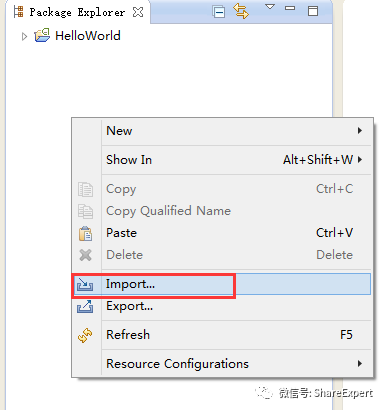Minimize the Package Explorer view
Image resolution: width=384 pixels, height=410 pixels.
click(x=290, y=8)
